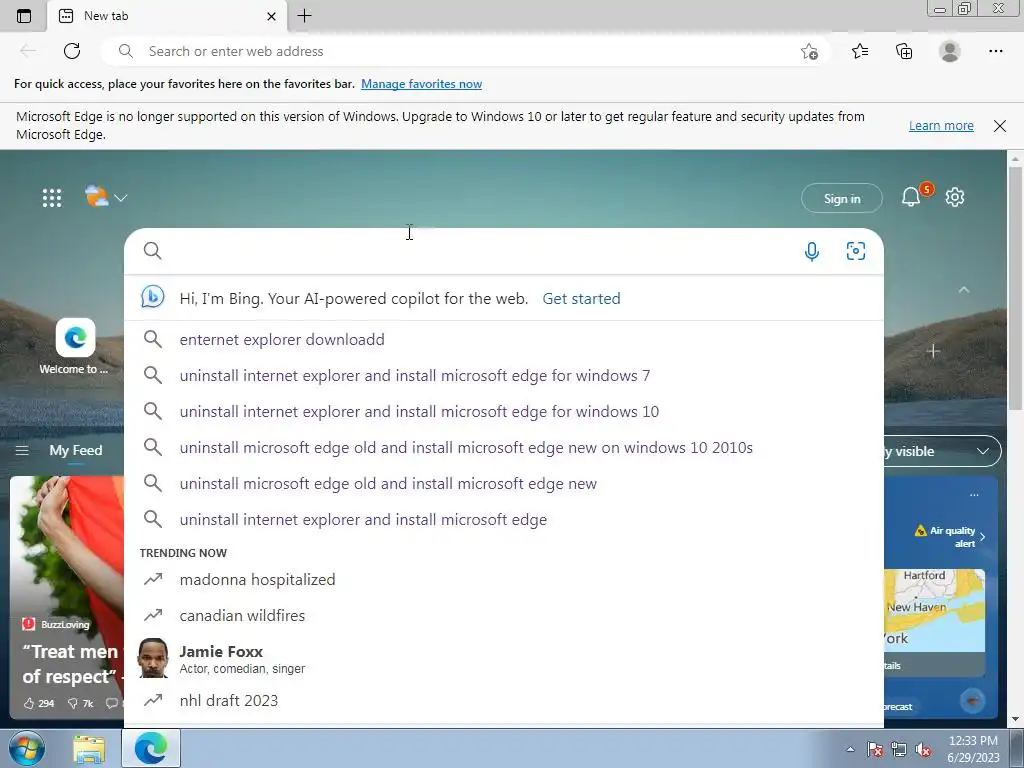
Task: Refresh the page
Action: (72, 51)
